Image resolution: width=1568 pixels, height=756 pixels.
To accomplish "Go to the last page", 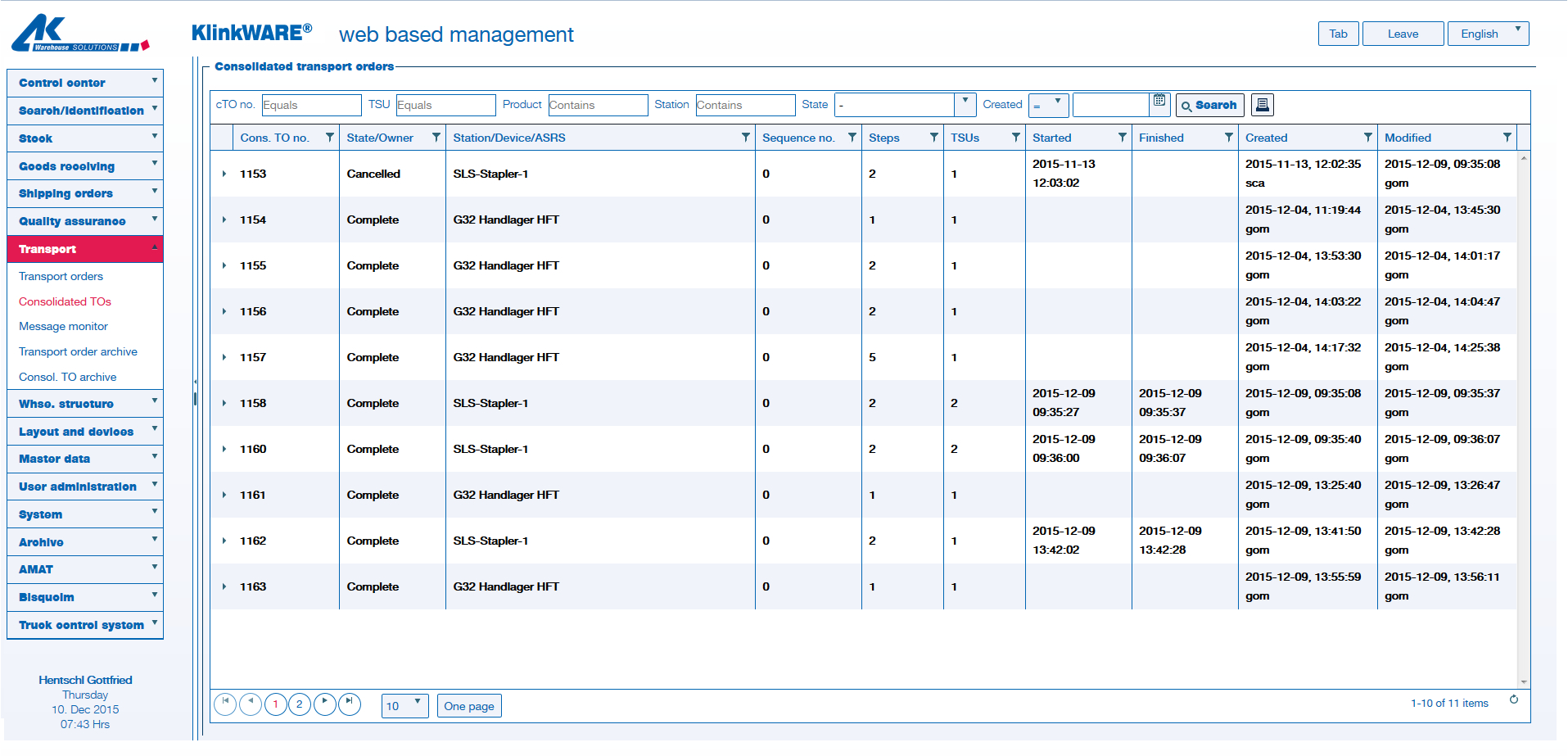I will 350,704.
